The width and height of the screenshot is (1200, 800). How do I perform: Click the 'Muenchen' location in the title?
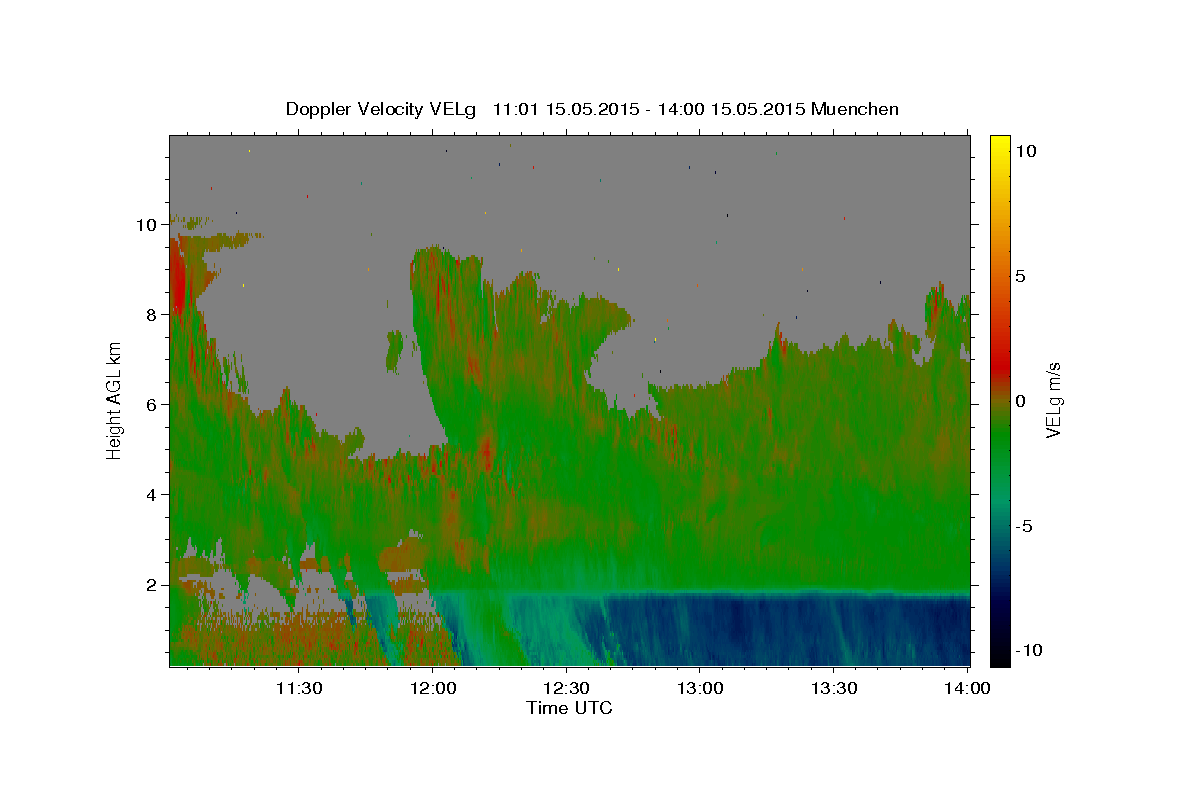(855, 109)
